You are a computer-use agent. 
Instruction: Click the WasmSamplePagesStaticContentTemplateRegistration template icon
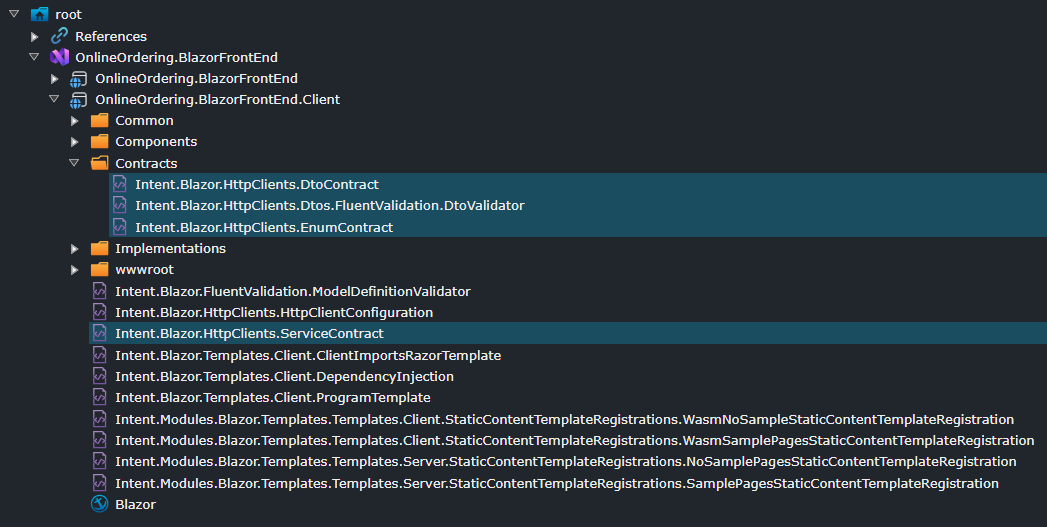pos(99,440)
